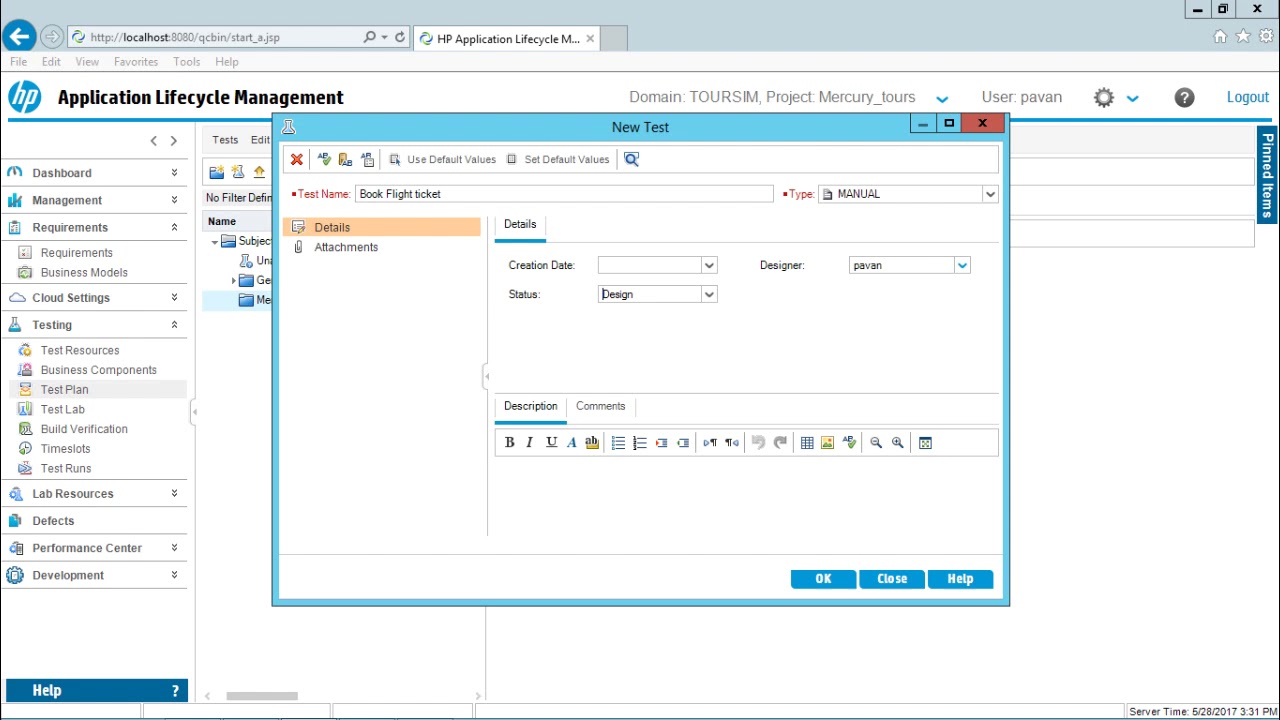Set left-to-right paragraph direction
The image size is (1280, 720).
(710, 443)
